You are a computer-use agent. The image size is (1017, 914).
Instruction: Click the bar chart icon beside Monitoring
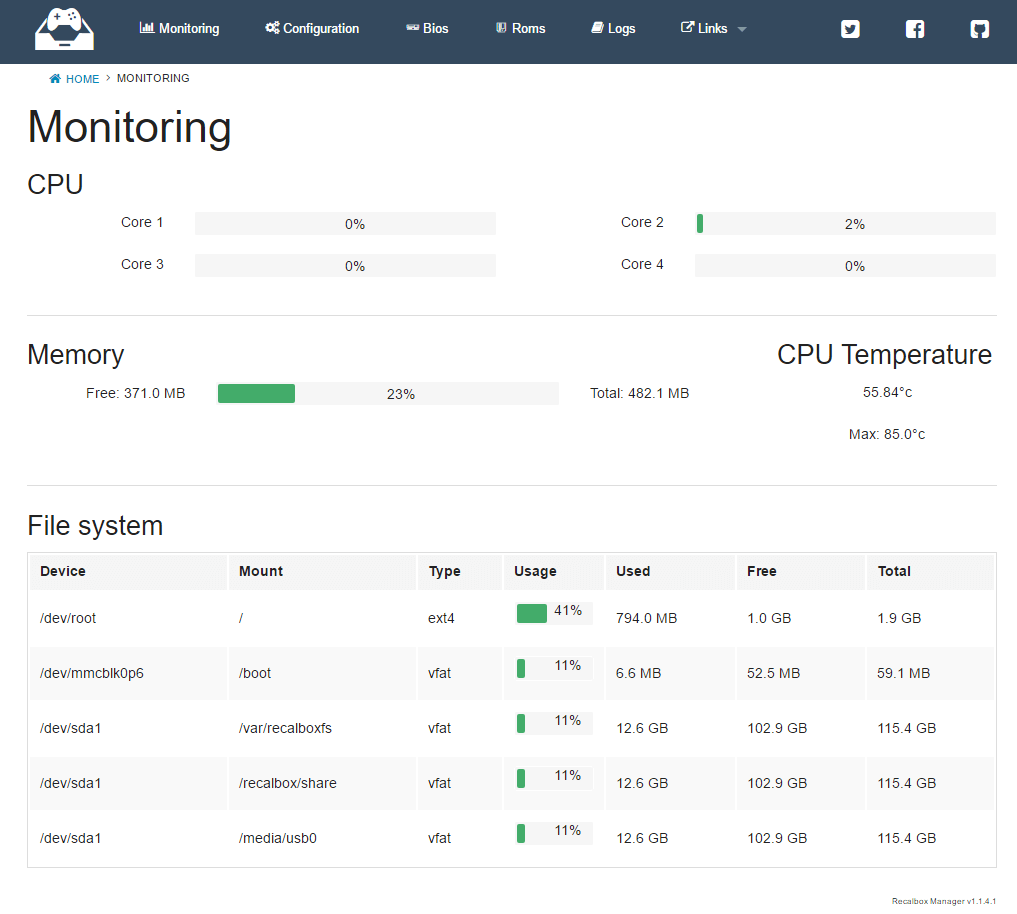(147, 28)
